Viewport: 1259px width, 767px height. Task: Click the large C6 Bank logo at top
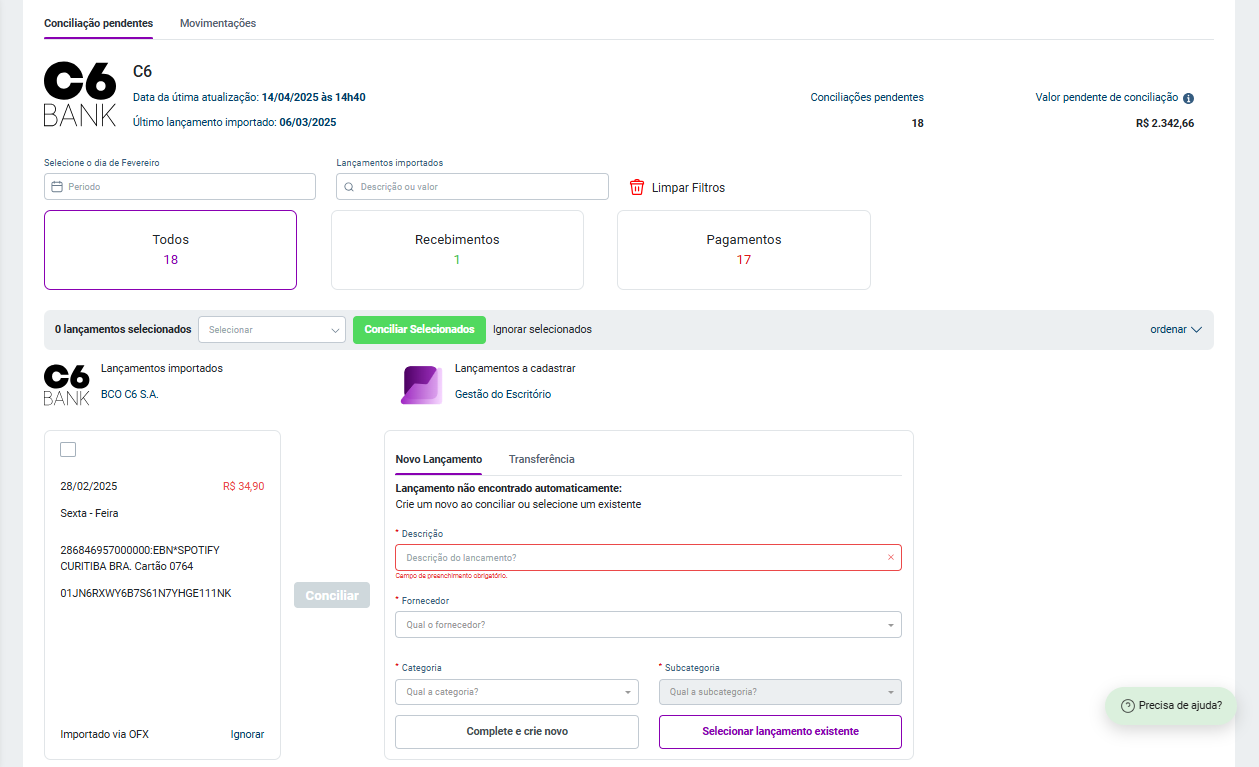click(x=80, y=94)
